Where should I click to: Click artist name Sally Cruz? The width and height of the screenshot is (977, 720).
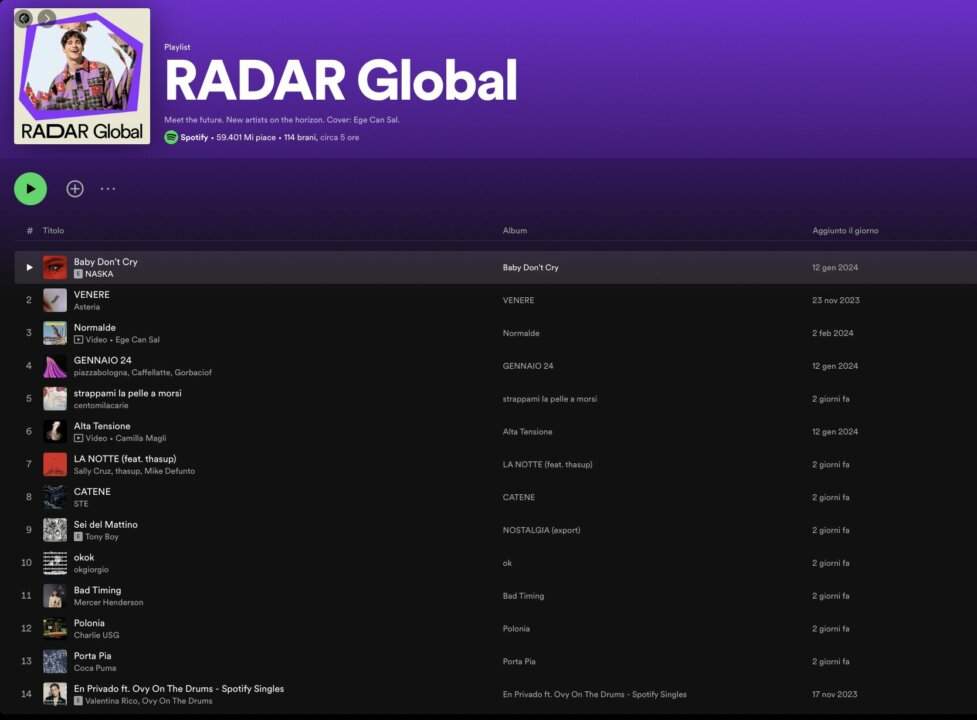pos(89,470)
